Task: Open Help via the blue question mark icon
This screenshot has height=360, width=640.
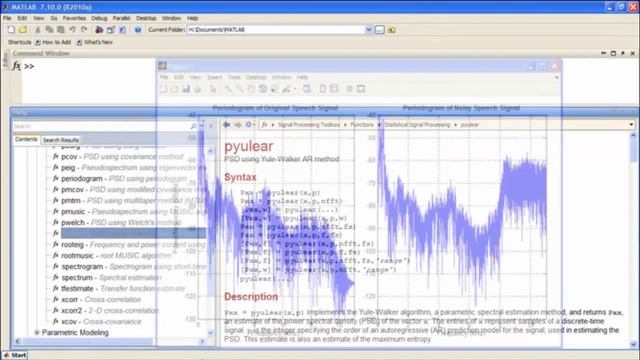Action: pos(138,30)
